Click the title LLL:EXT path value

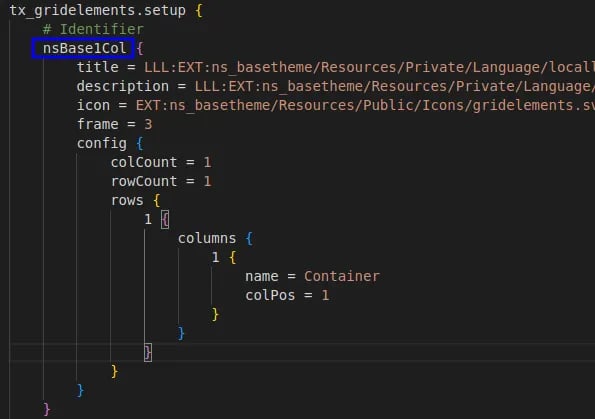tap(369, 67)
